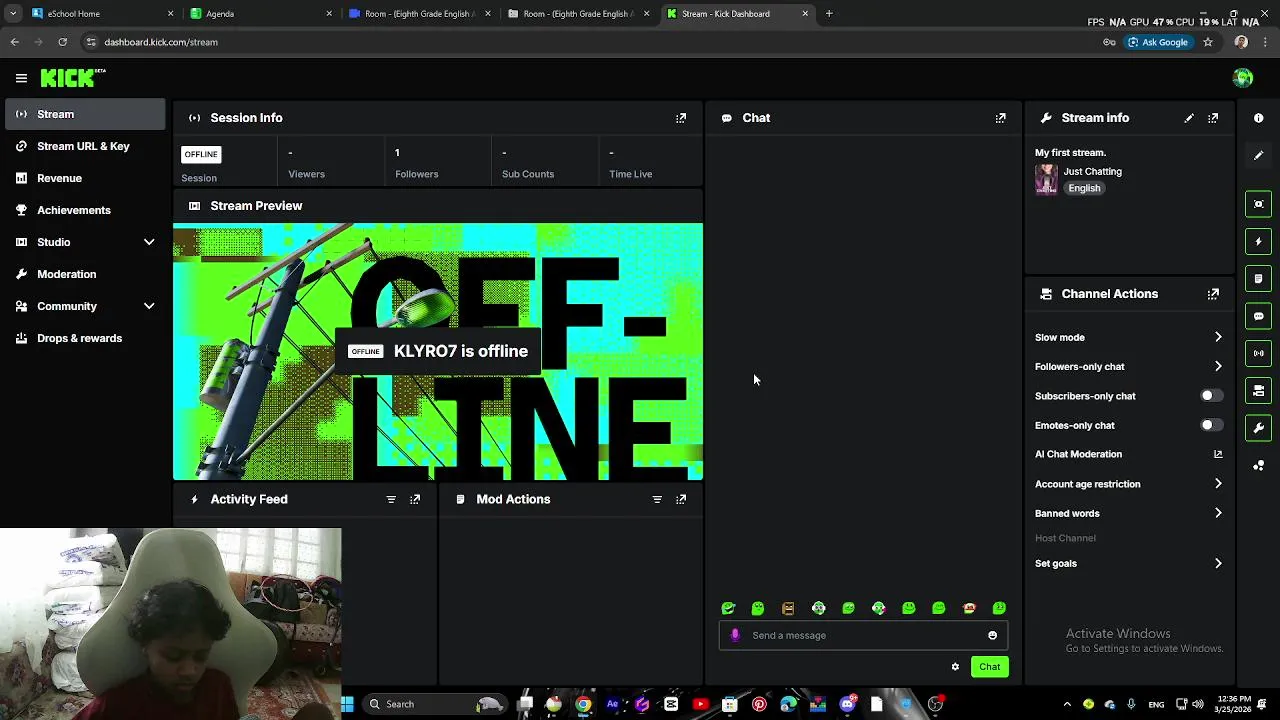This screenshot has height=720, width=1280.
Task: Open AI Chat Moderation external link icon
Action: pyautogui.click(x=1218, y=454)
